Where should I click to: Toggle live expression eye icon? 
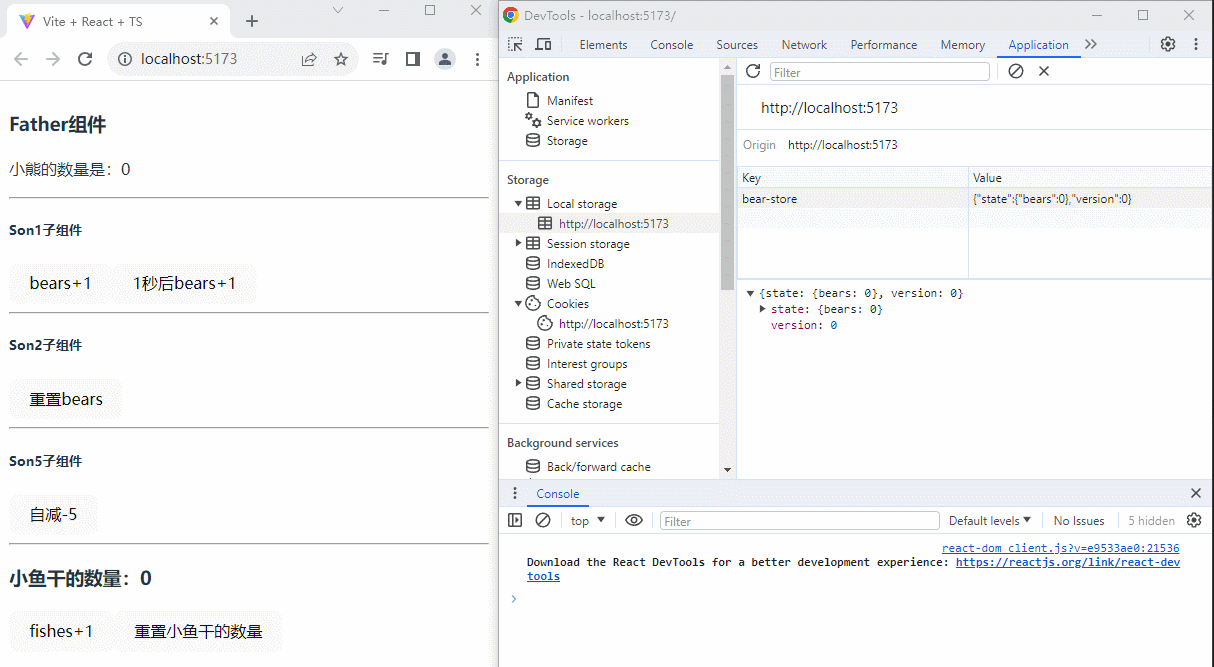pos(634,520)
